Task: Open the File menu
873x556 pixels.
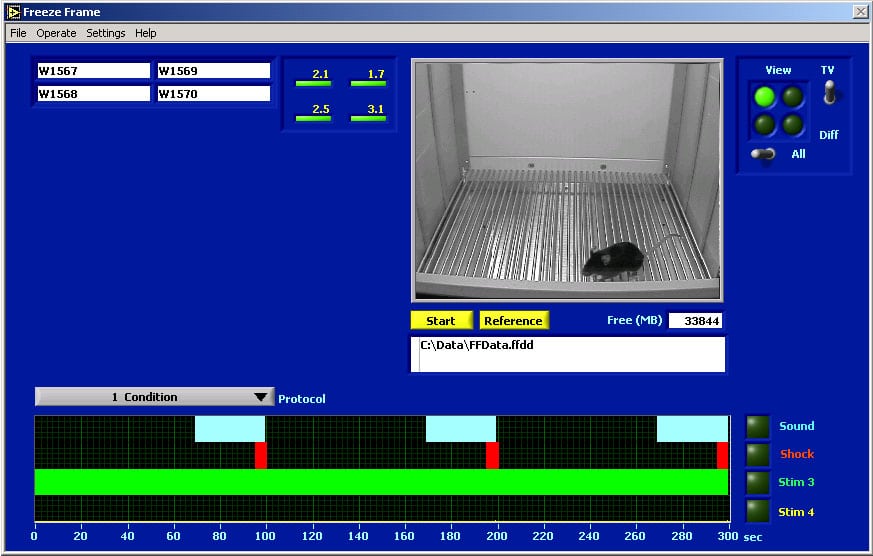Action: point(18,33)
